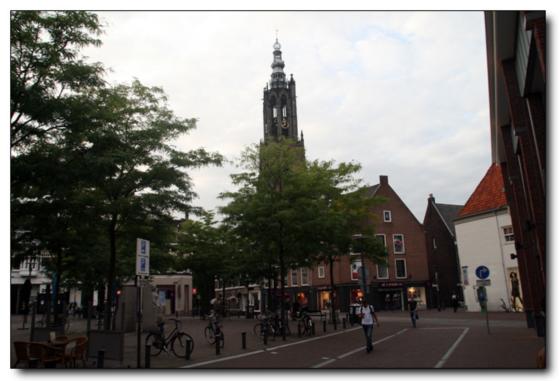Select the bicycle parked nearest the sign pole
Screen dimensions: 560x381
pos(169,339)
